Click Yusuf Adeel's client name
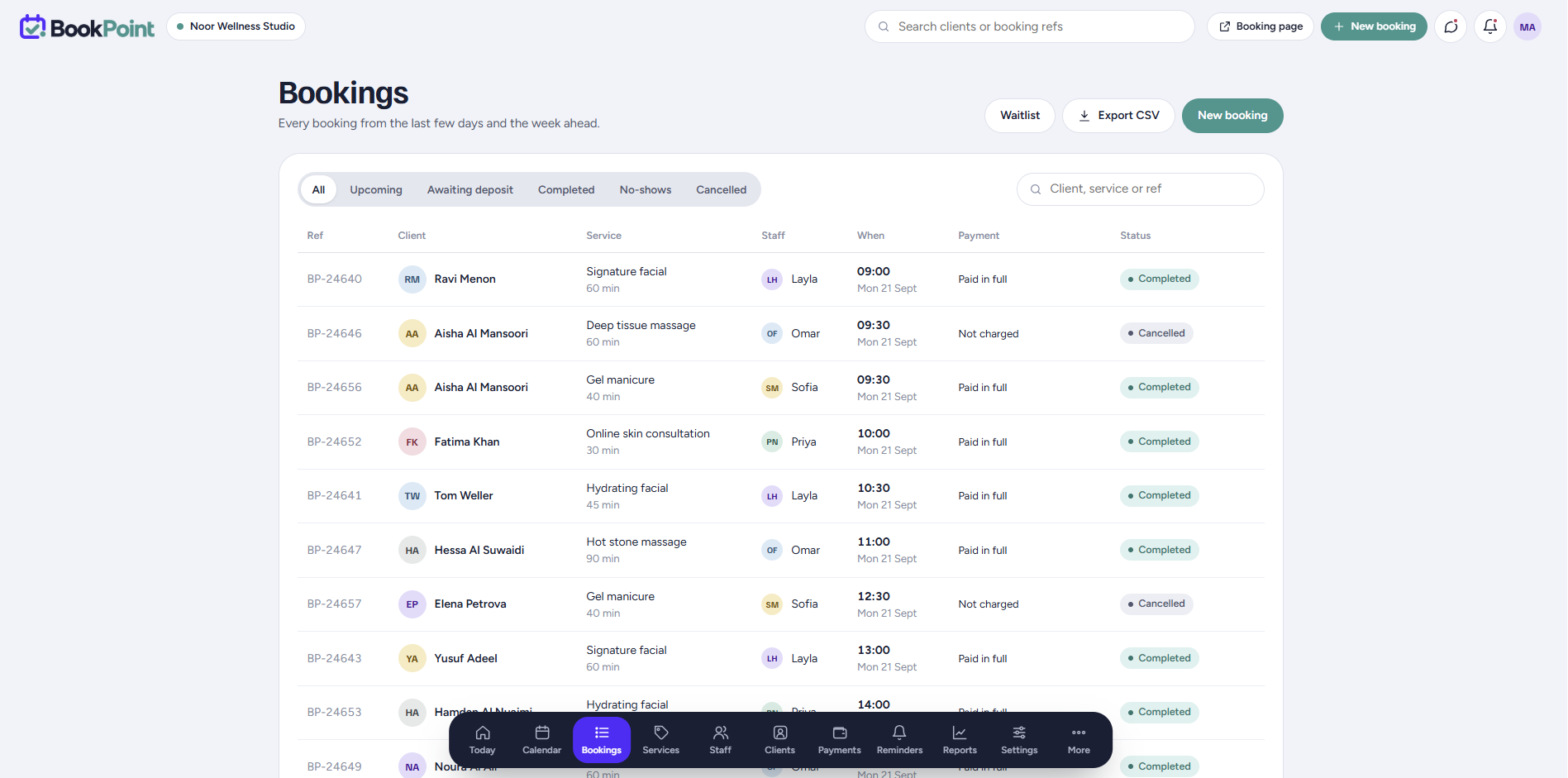This screenshot has height=778, width=1568. (x=466, y=659)
